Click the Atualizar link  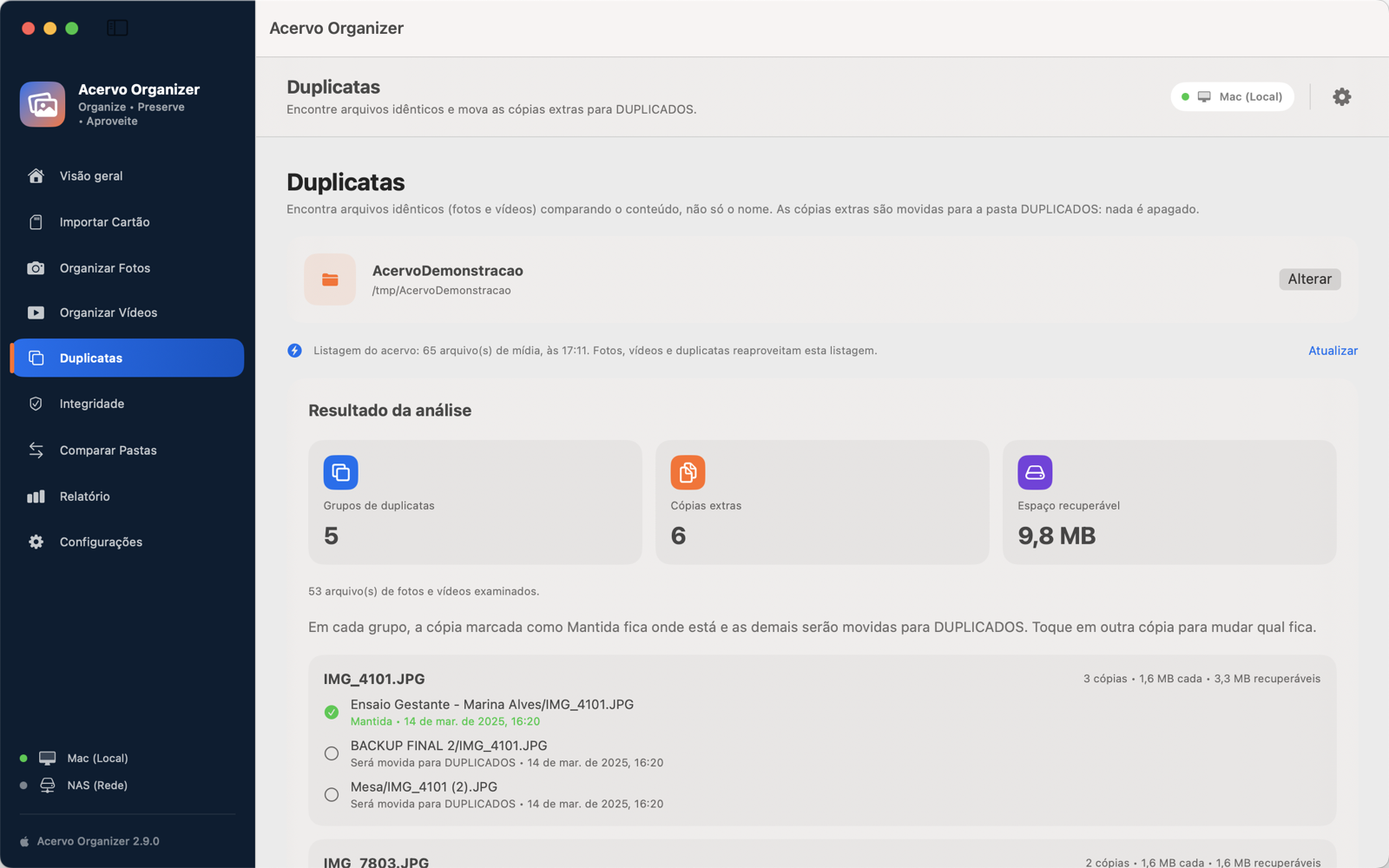[x=1333, y=351]
